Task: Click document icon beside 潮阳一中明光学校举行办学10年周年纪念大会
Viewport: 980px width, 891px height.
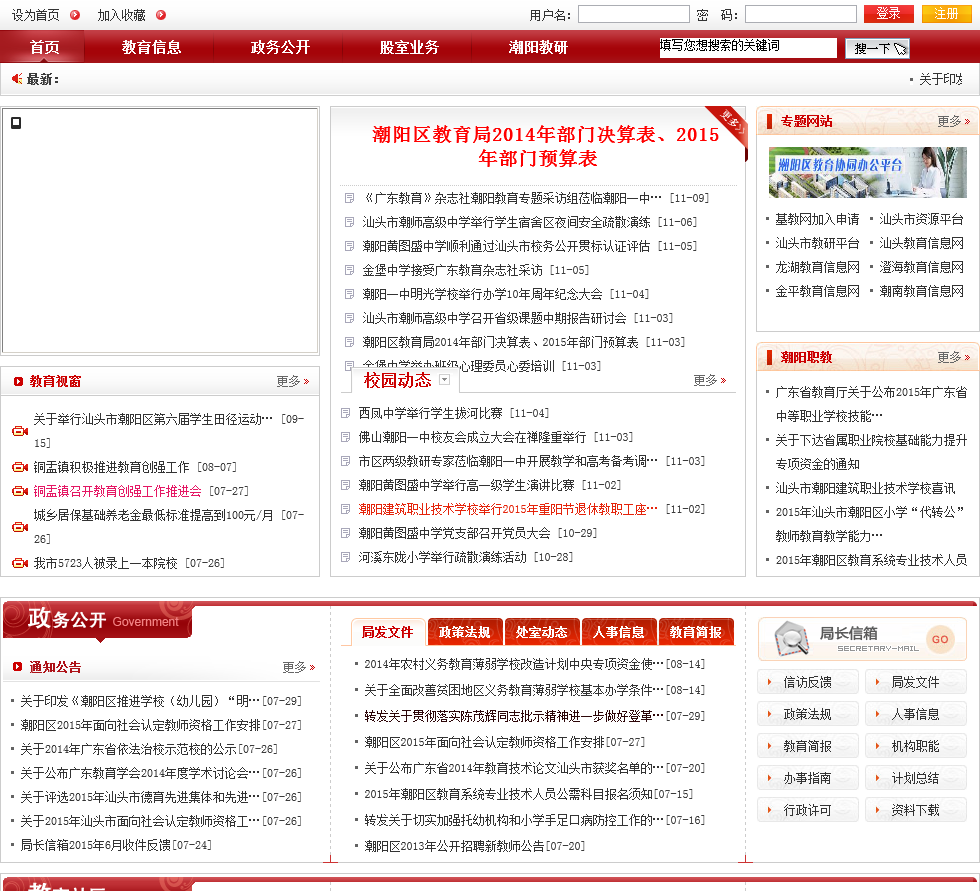Action: click(x=349, y=294)
